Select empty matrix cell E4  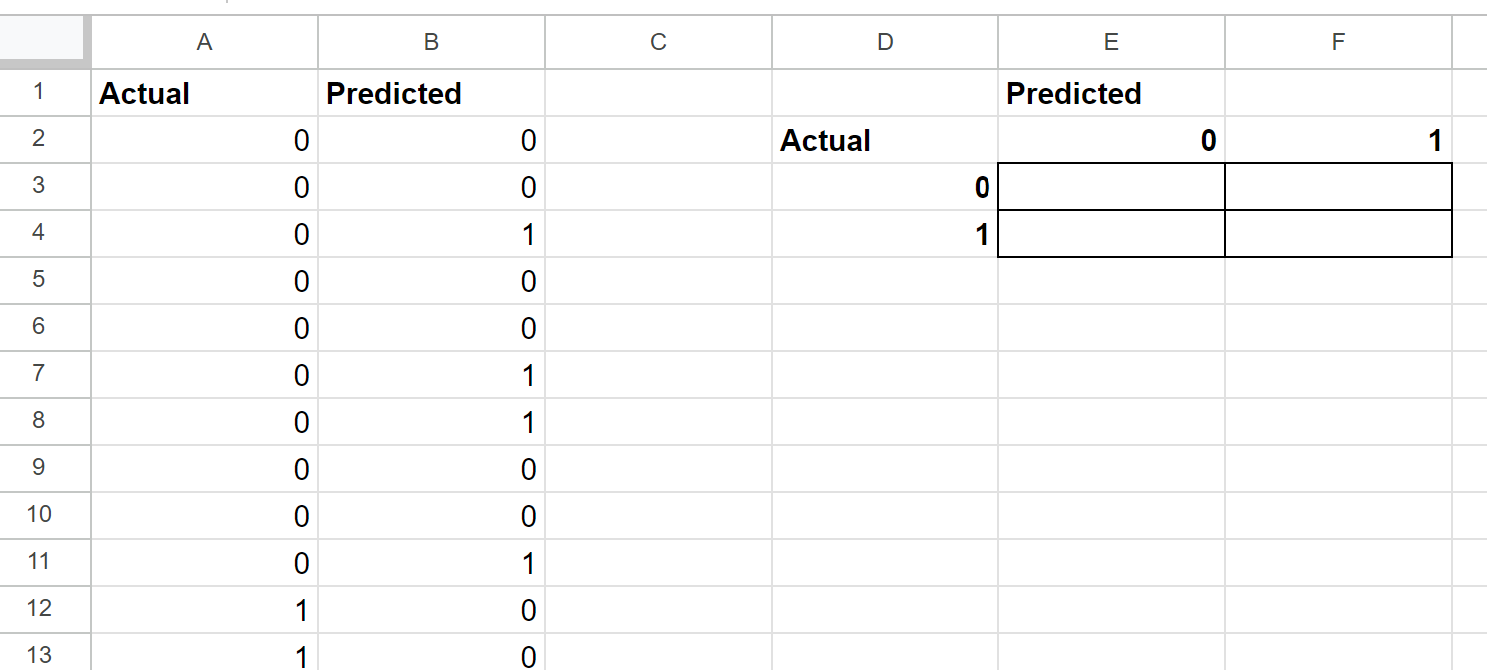(x=1111, y=234)
